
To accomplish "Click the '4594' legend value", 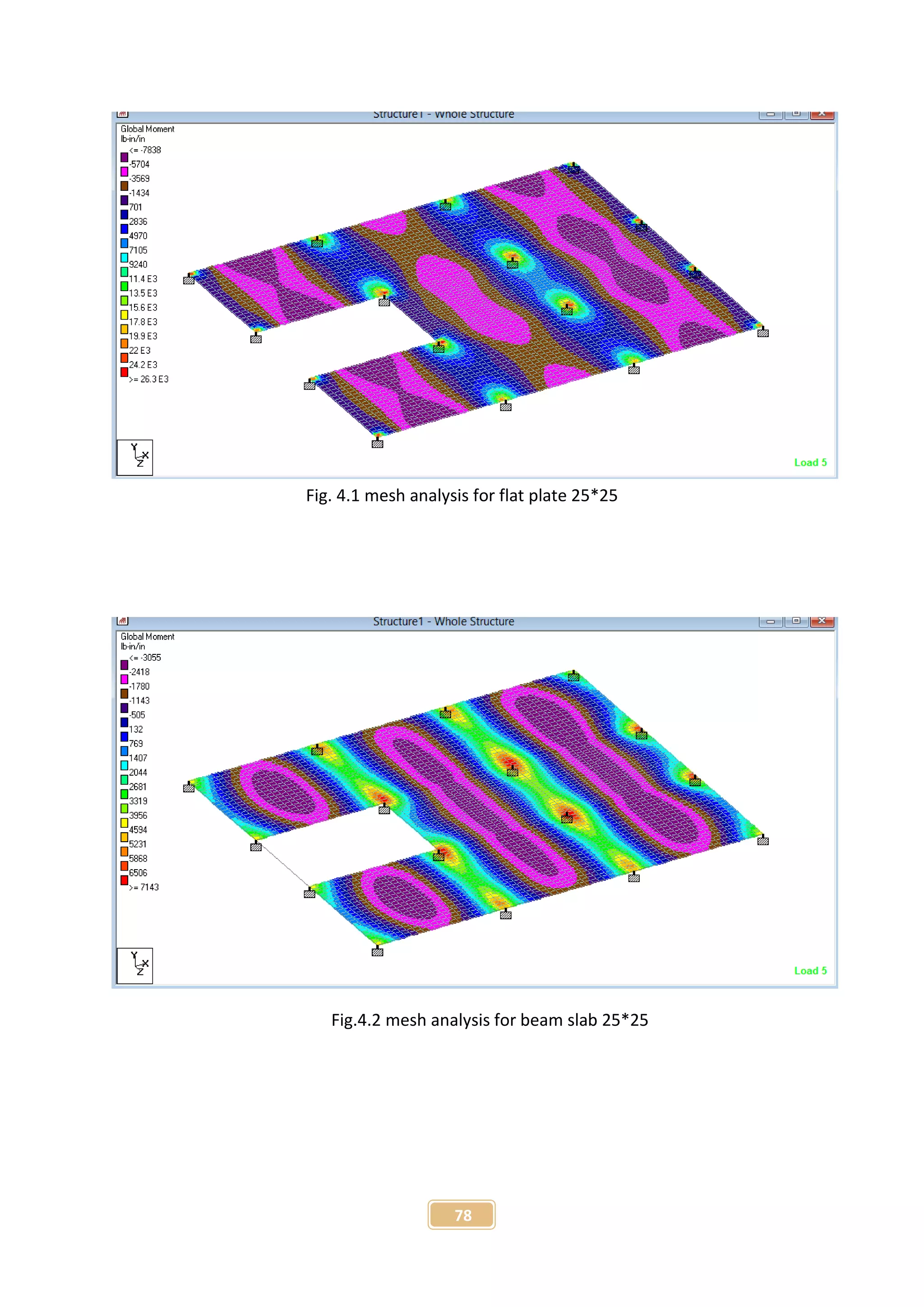I will (x=138, y=830).
